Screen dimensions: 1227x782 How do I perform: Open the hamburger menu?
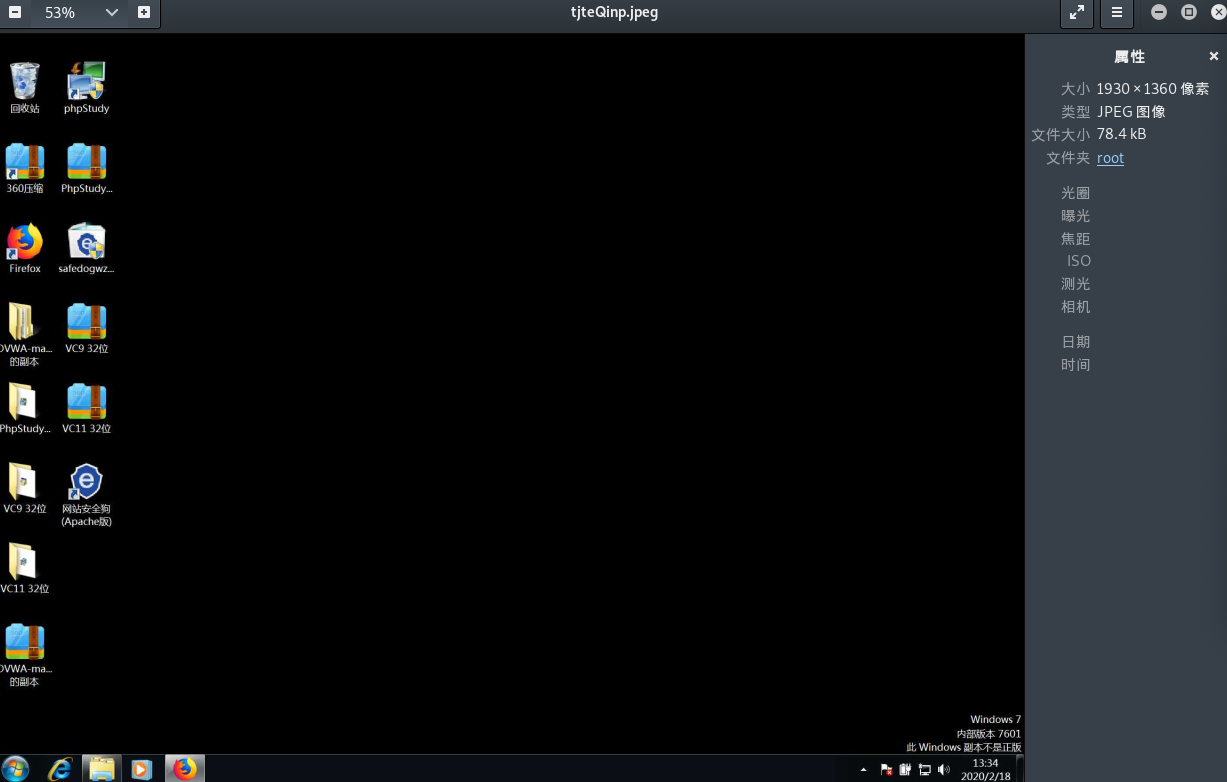point(1116,12)
